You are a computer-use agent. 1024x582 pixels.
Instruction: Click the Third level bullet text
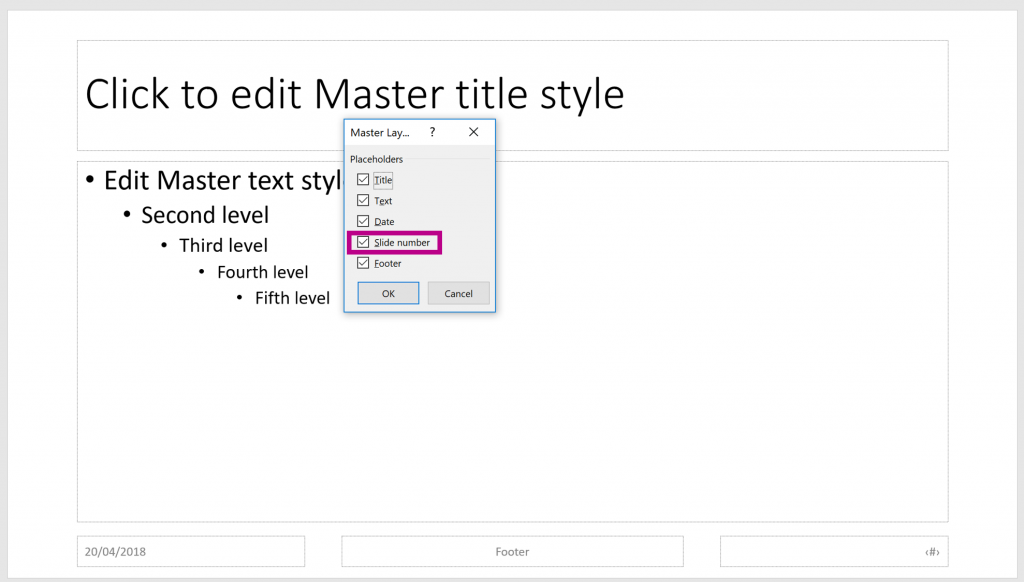(222, 245)
